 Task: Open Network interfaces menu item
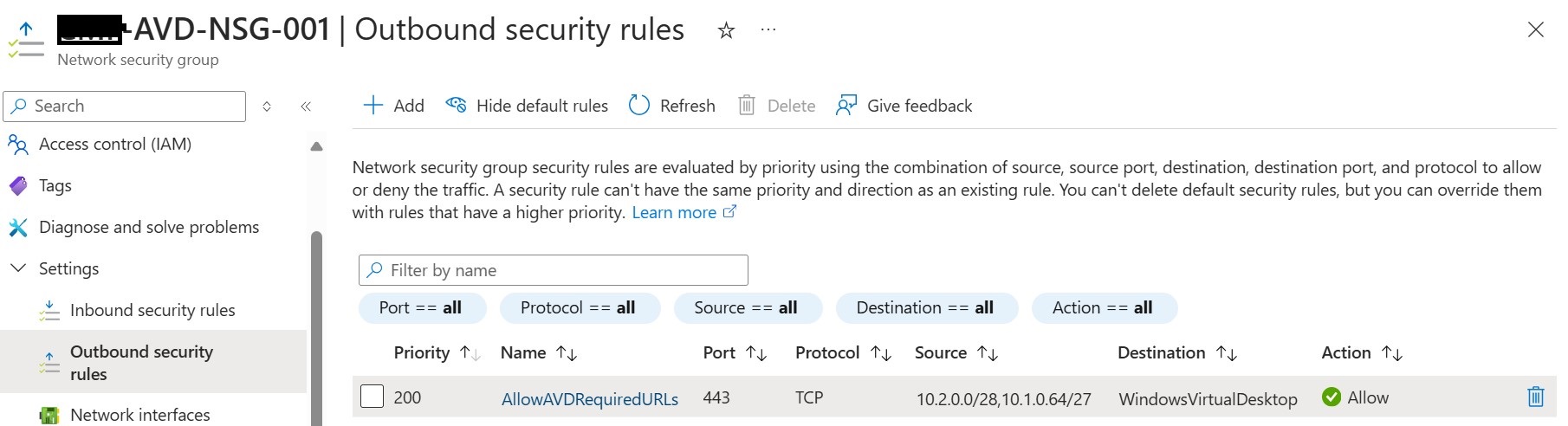(139, 415)
